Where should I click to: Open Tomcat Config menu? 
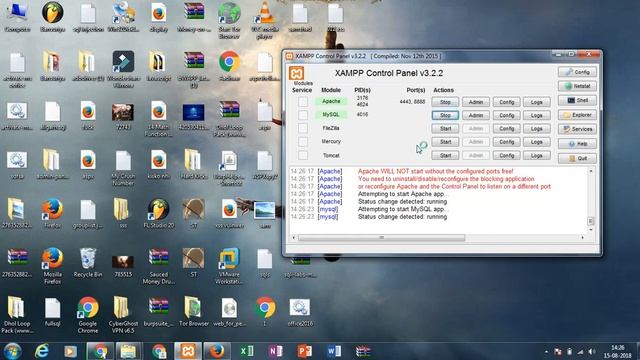pyautogui.click(x=506, y=156)
